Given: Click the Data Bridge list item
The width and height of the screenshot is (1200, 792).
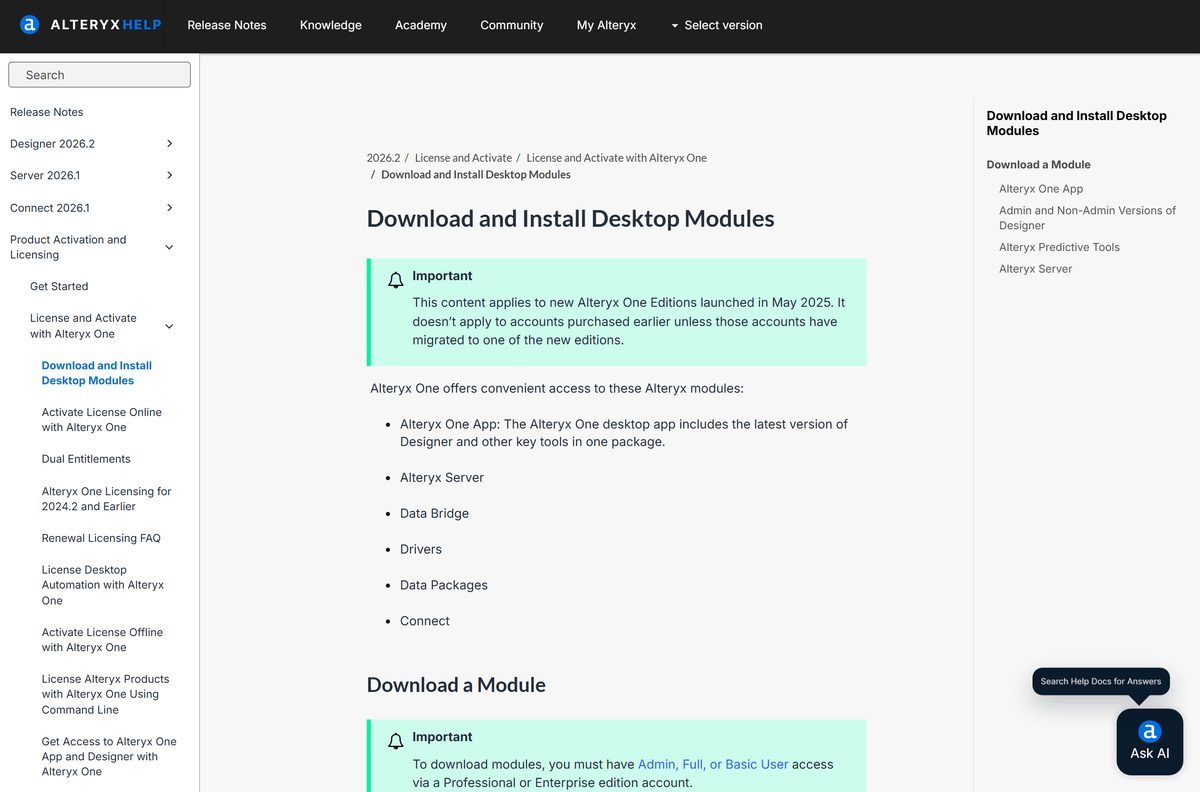Looking at the screenshot, I should tap(434, 513).
